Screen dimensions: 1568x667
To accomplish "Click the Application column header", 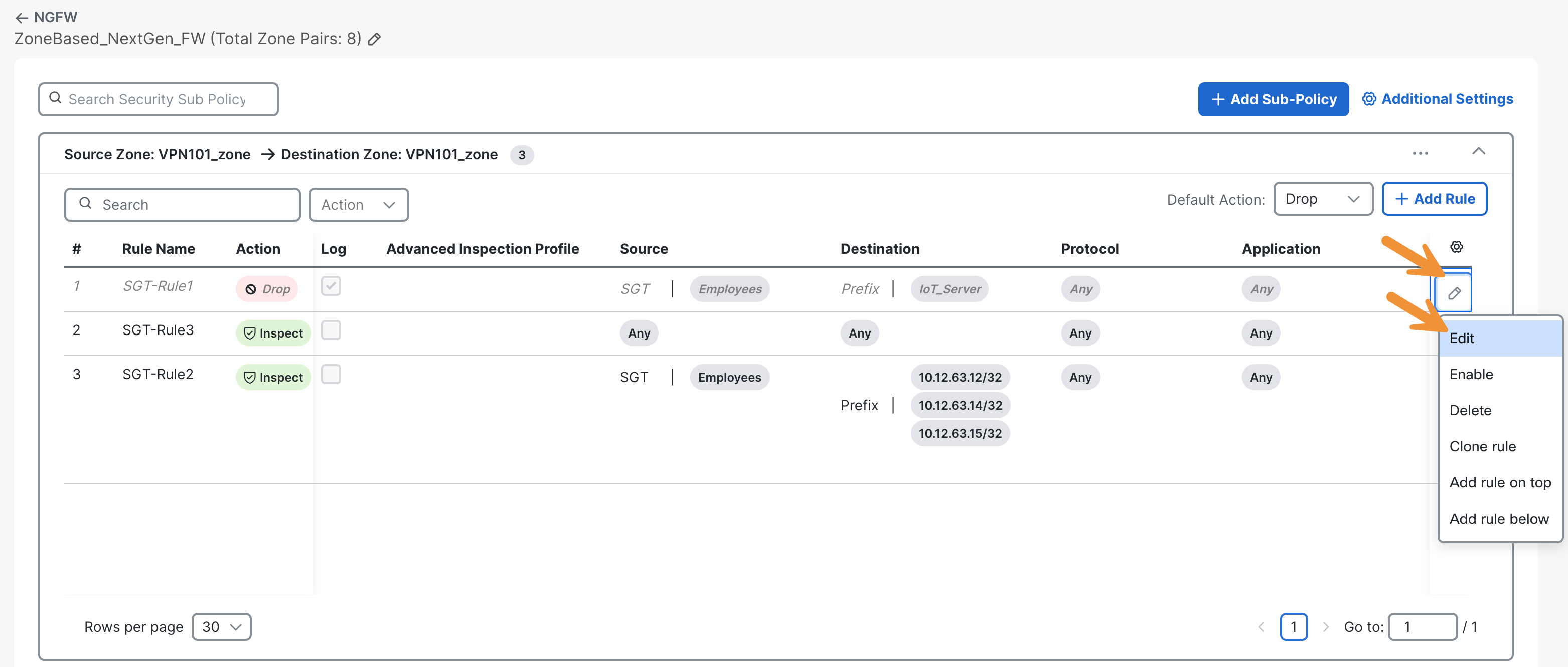I will click(1281, 249).
